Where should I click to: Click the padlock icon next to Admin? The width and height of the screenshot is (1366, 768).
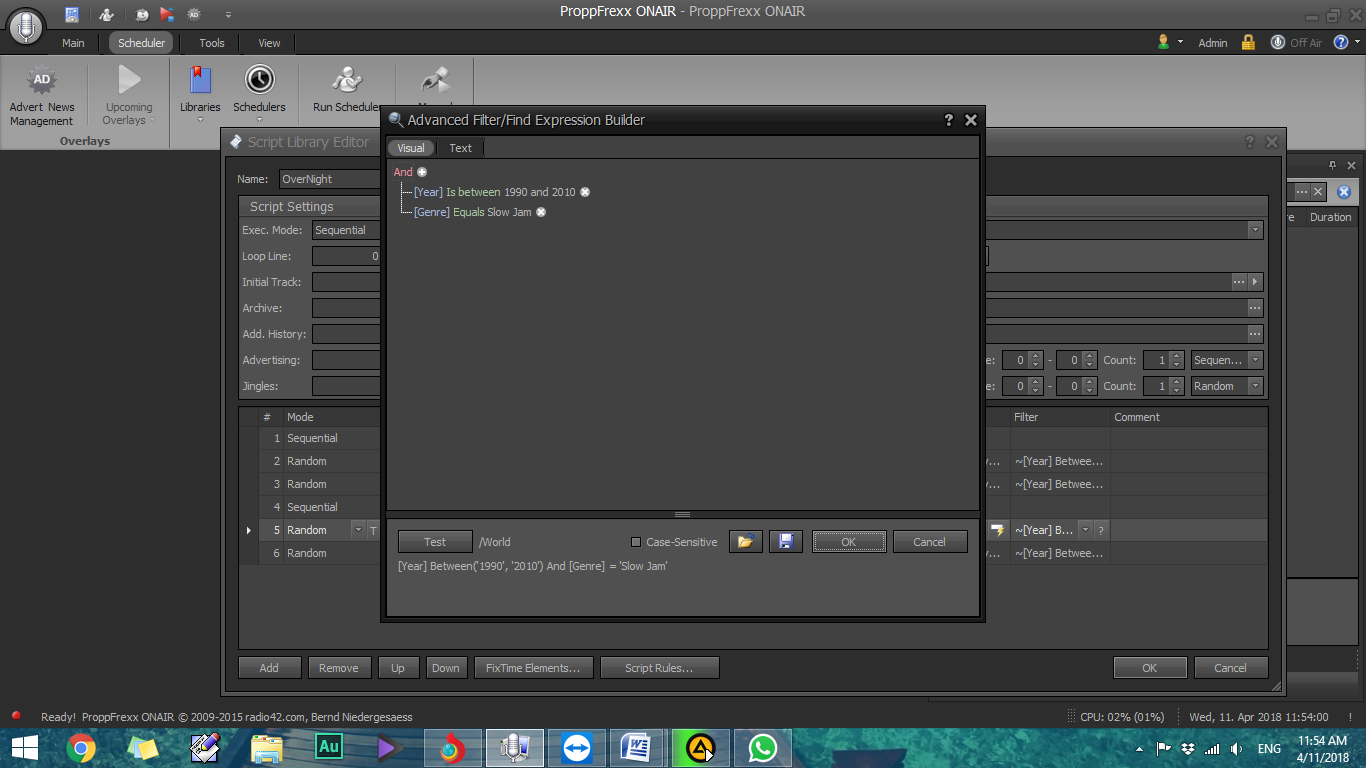coord(1248,43)
